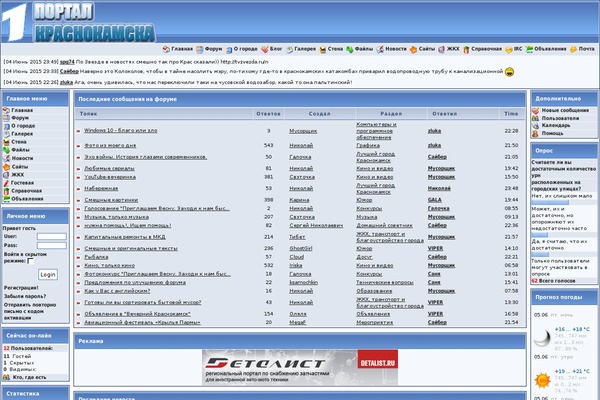
Task: Open topic 'Капитальные ремонты в МКД'
Action: 125,237
